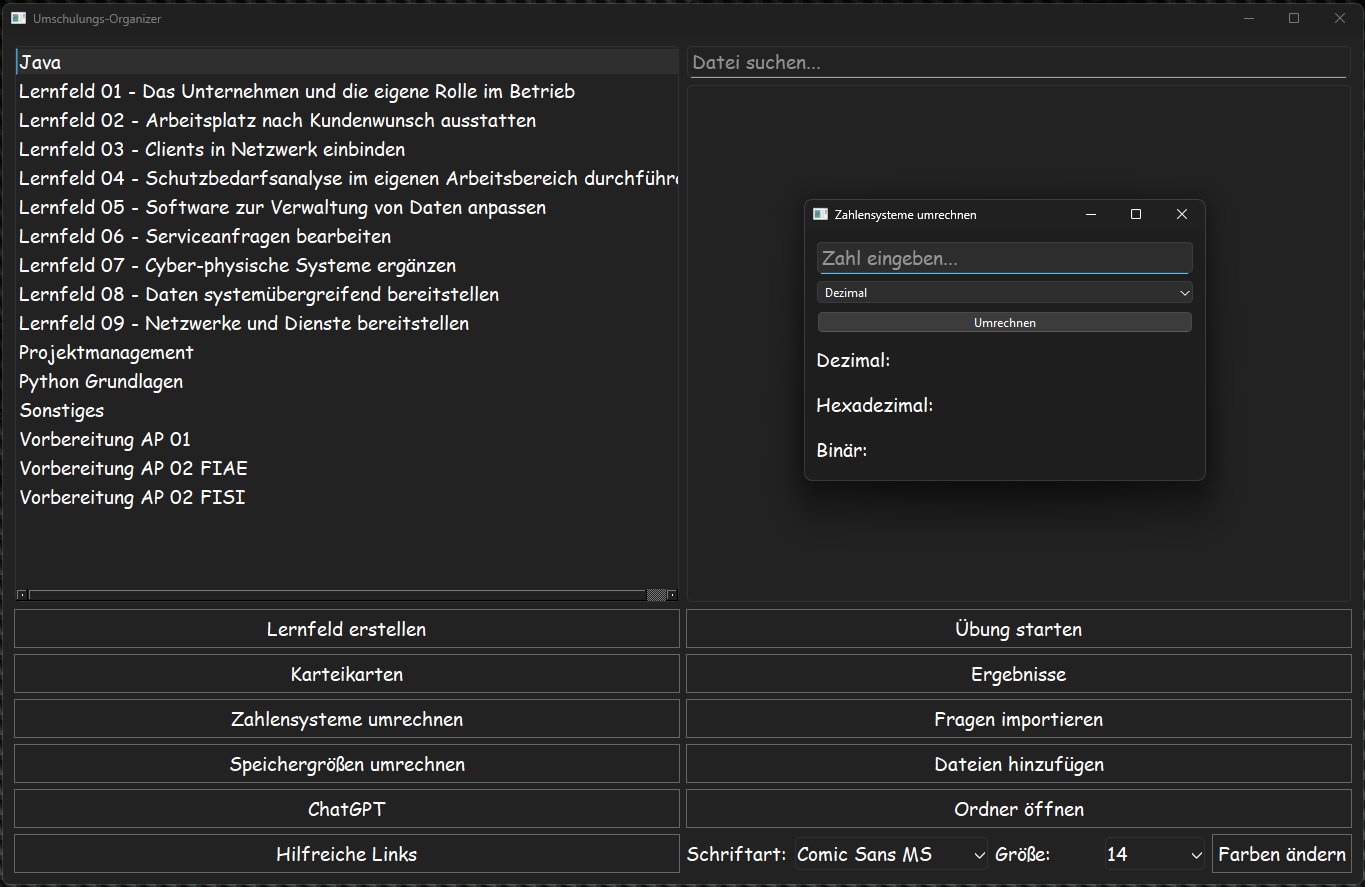1365x887 pixels.
Task: Minimize the Zahlensysteme umrechnen dialog
Action: pos(1091,214)
